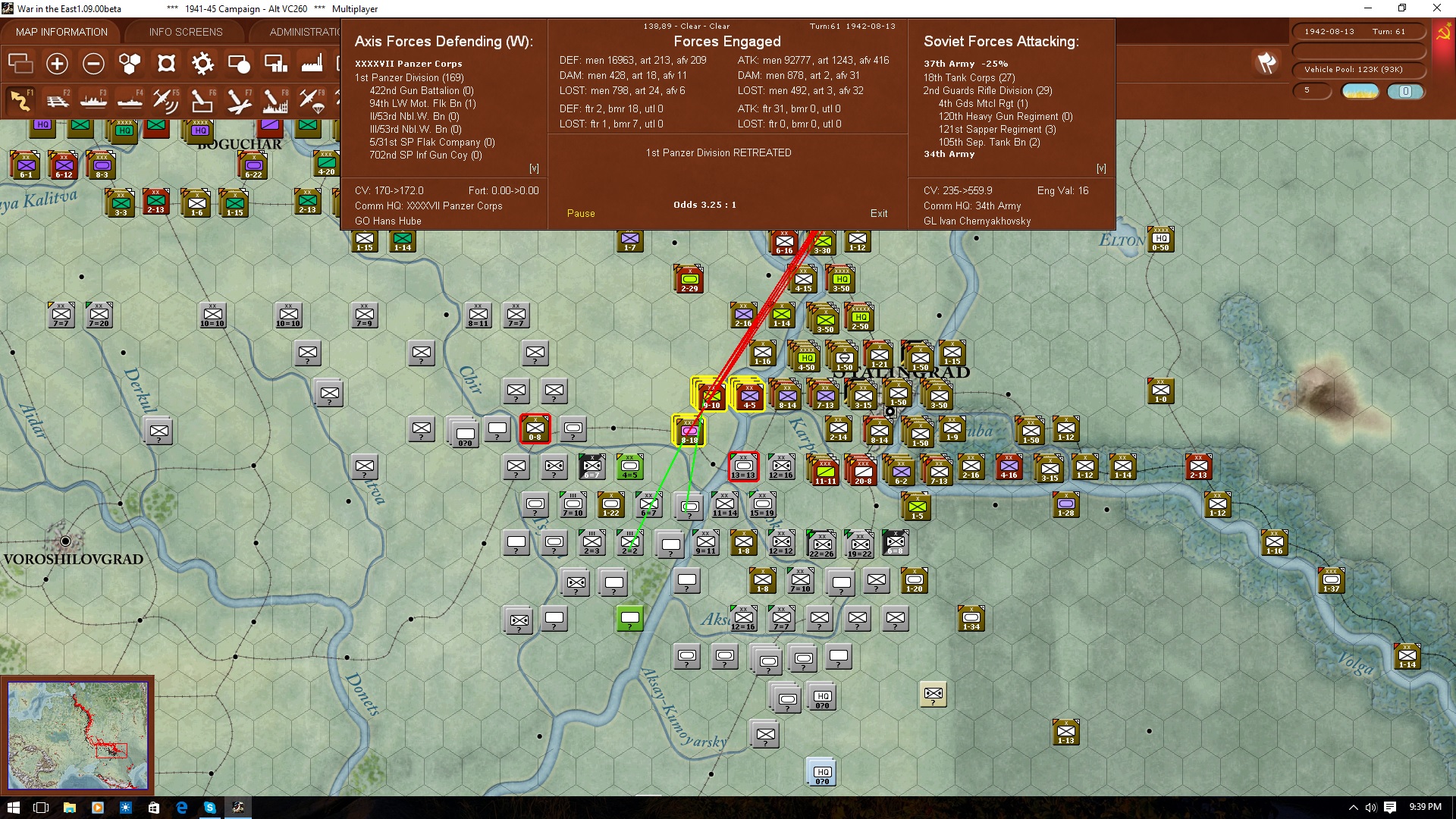Viewport: 1456px width, 819px height.
Task: Click GO Hans Hube commander name
Action: 388,221
